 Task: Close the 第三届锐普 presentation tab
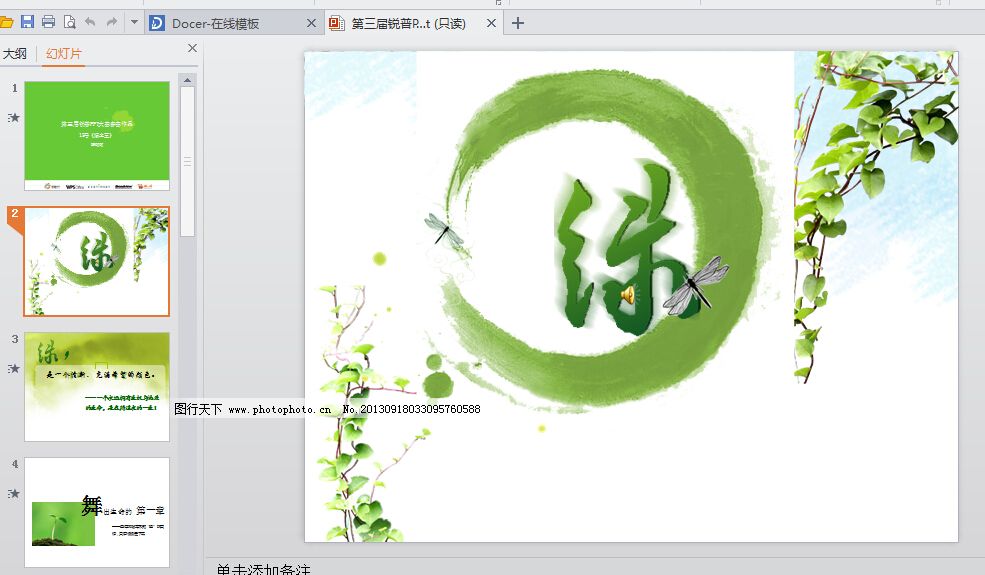point(491,23)
